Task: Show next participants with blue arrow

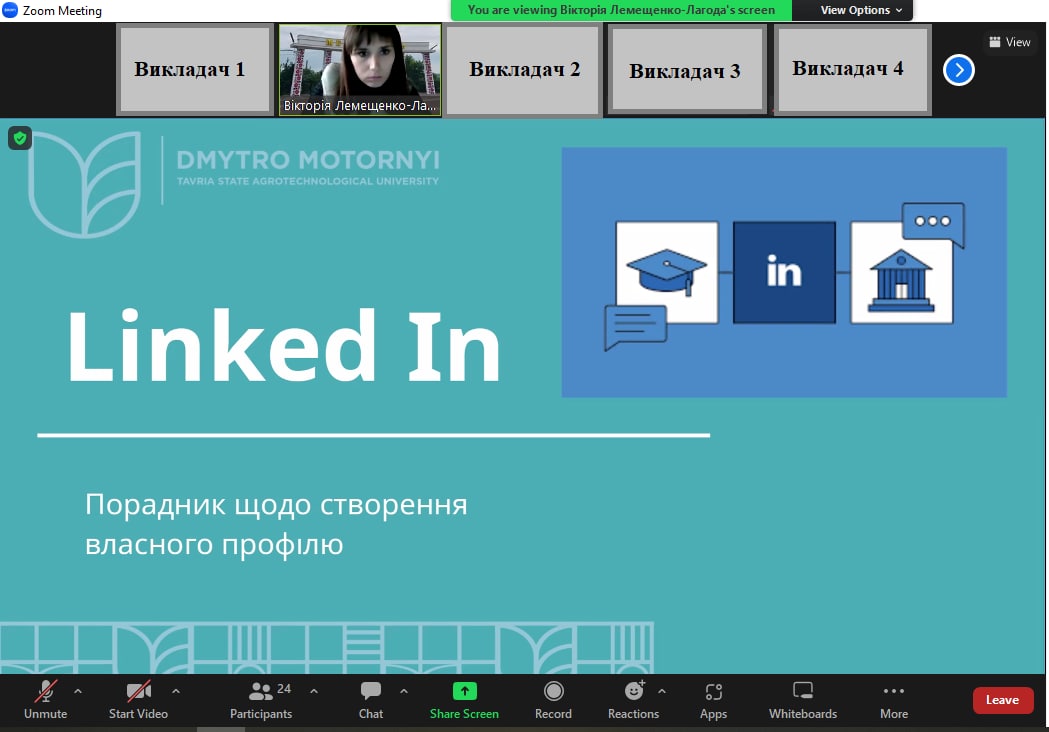Action: [x=959, y=70]
